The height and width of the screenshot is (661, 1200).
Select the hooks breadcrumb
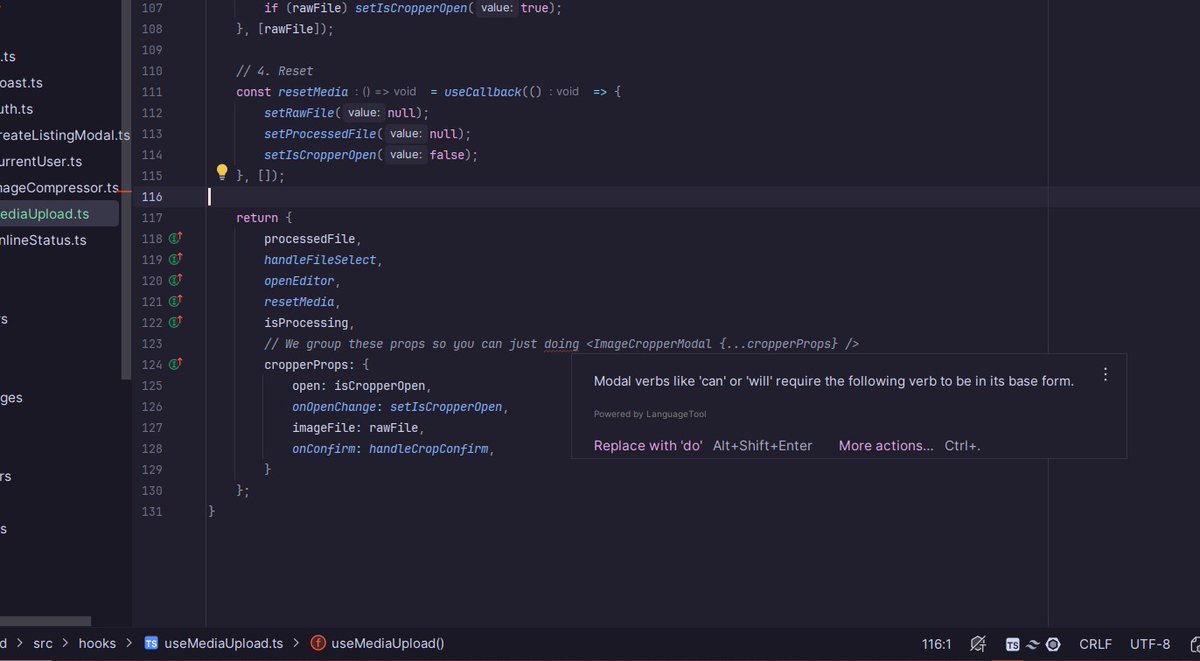(x=97, y=643)
